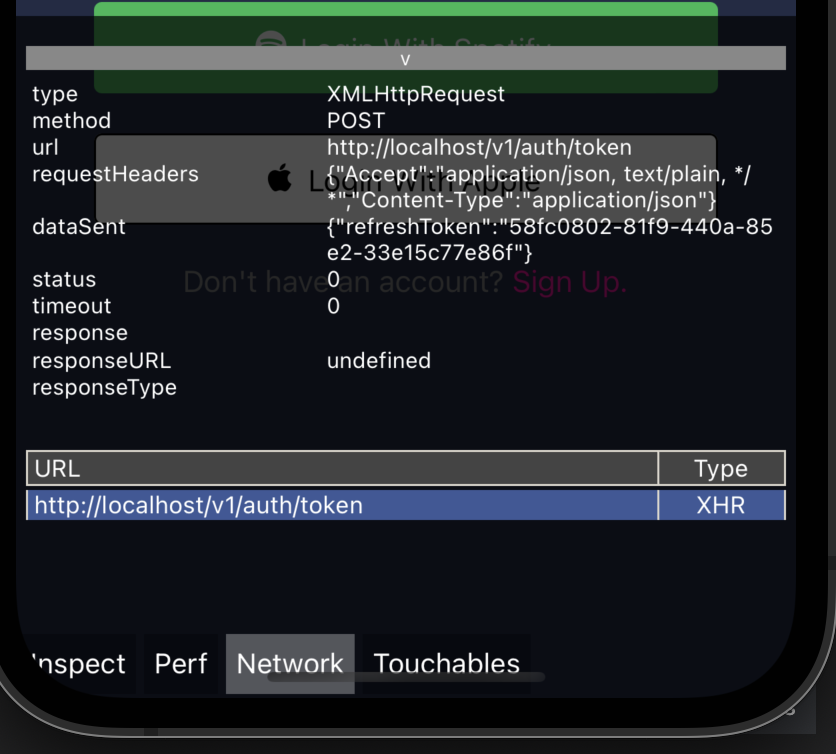Viewport: 836px width, 754px height.
Task: Open the Perf monitor tab
Action: point(179,663)
